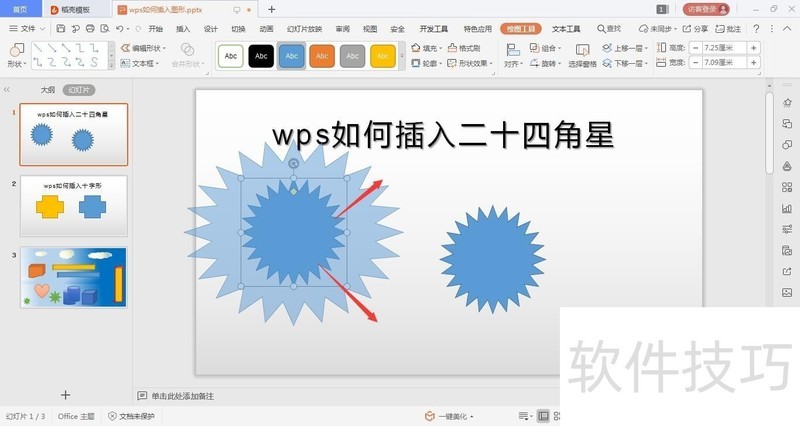Increase height with the plus stepper
Screen dimensions: 800x426
click(x=754, y=47)
